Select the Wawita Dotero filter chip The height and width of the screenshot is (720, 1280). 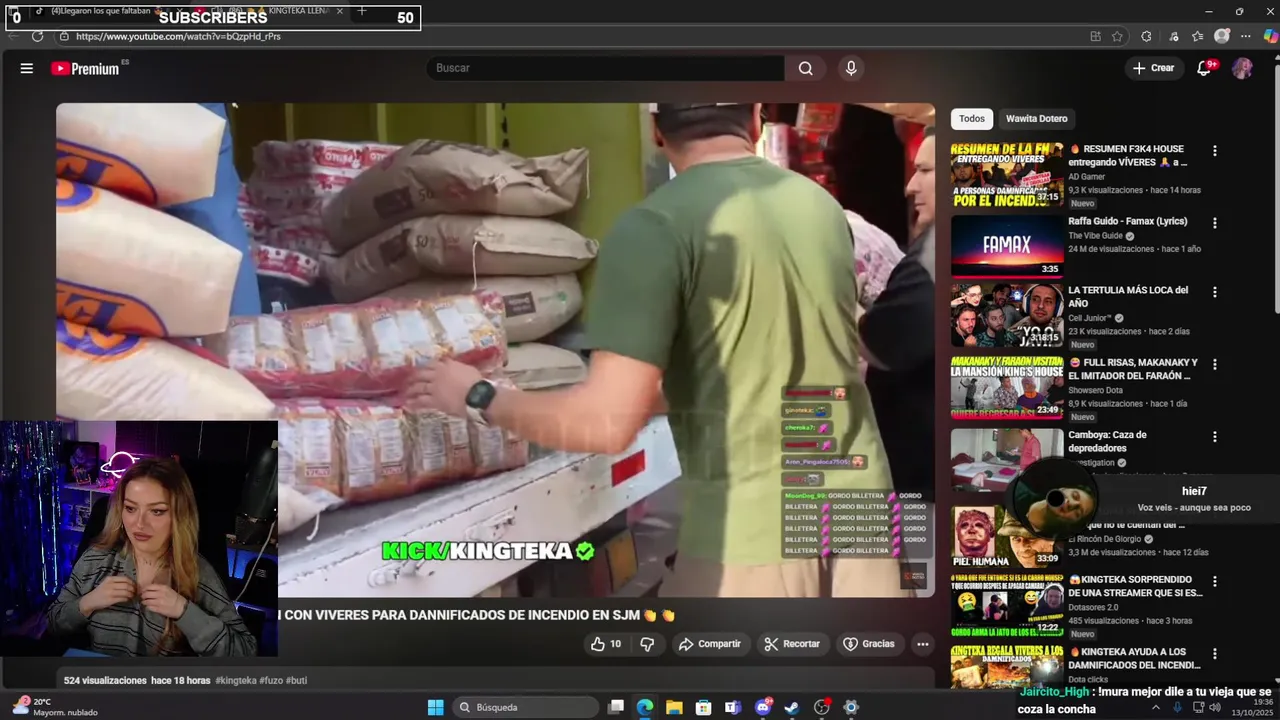1036,119
